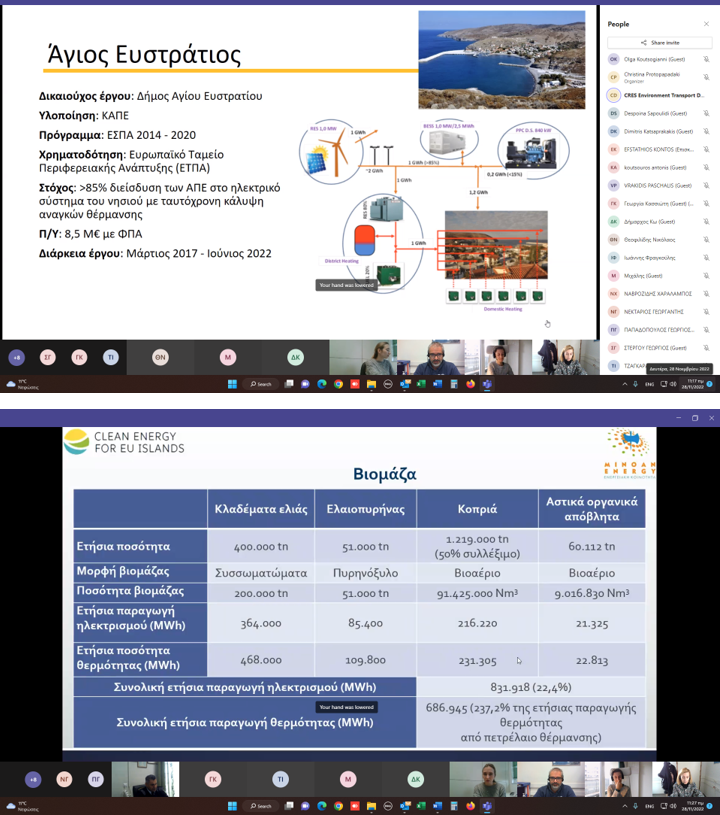The height and width of the screenshot is (815, 720).
Task: Click table cell 831.918 (22,4%)
Action: click(531, 687)
